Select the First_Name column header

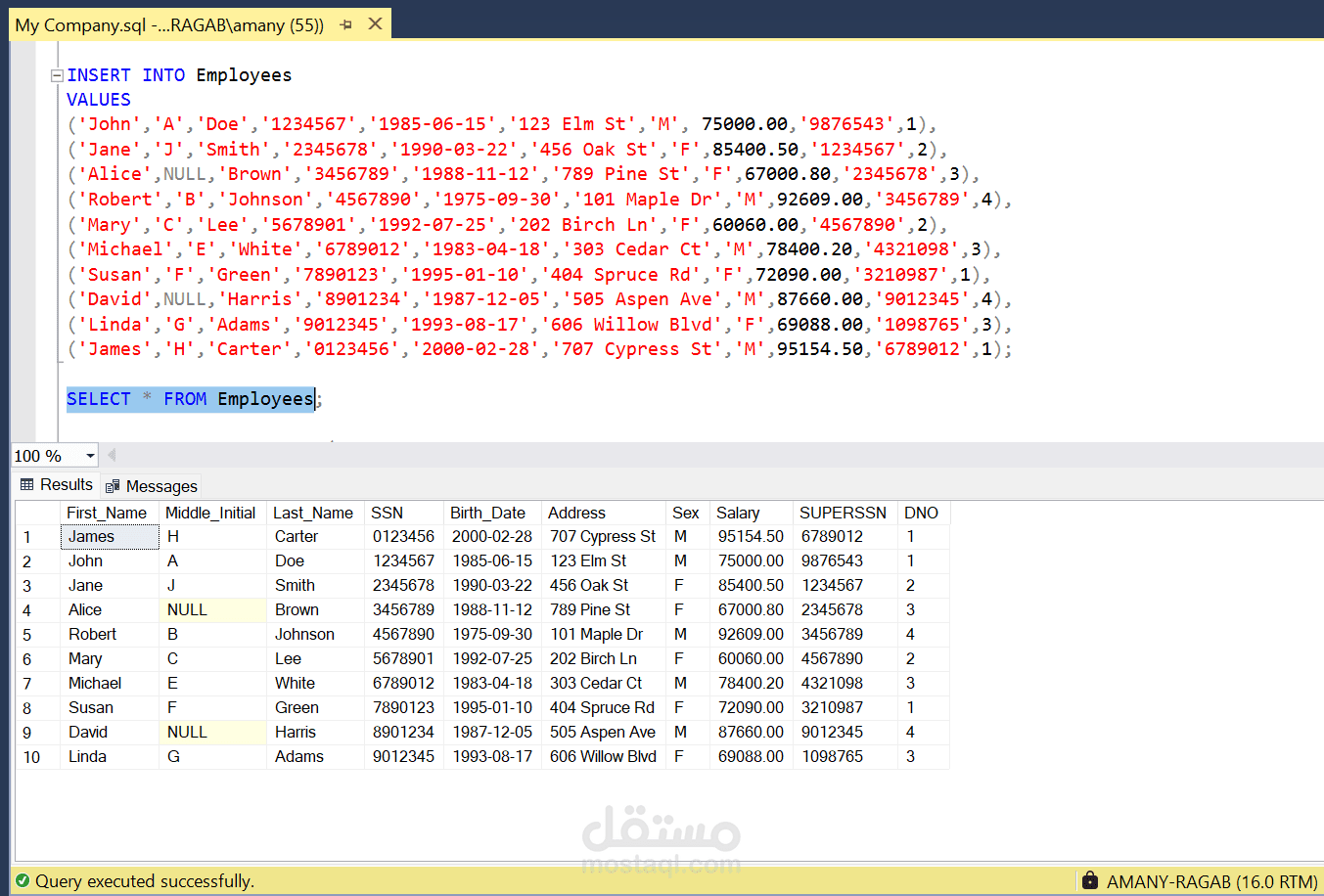(x=107, y=512)
